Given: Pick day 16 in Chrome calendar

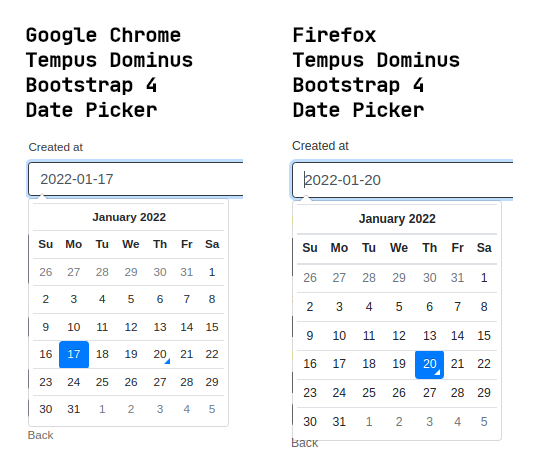Looking at the screenshot, I should click(x=46, y=354).
